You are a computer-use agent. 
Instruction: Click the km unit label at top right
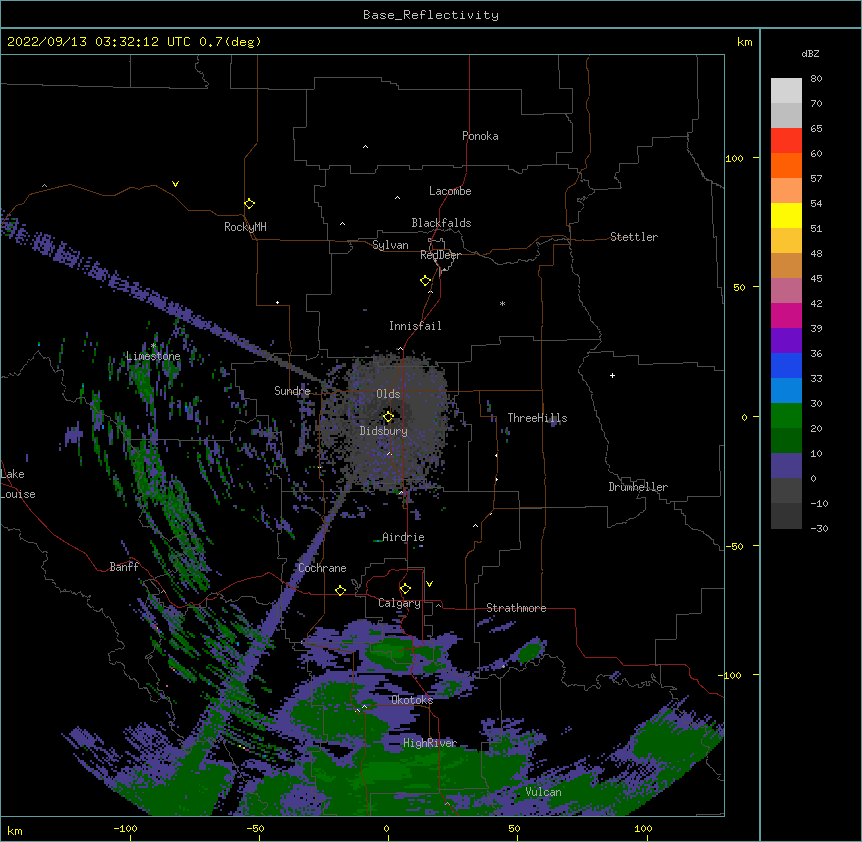point(744,42)
